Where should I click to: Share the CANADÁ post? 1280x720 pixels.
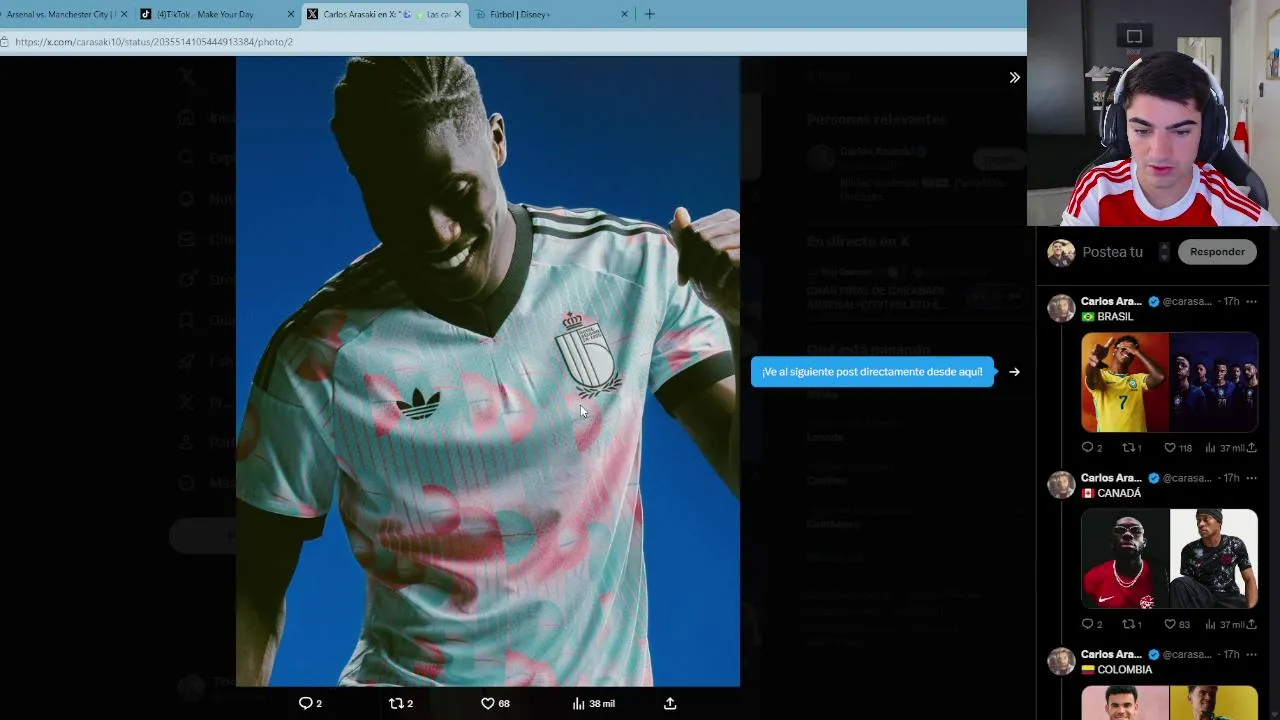pyautogui.click(x=1251, y=624)
